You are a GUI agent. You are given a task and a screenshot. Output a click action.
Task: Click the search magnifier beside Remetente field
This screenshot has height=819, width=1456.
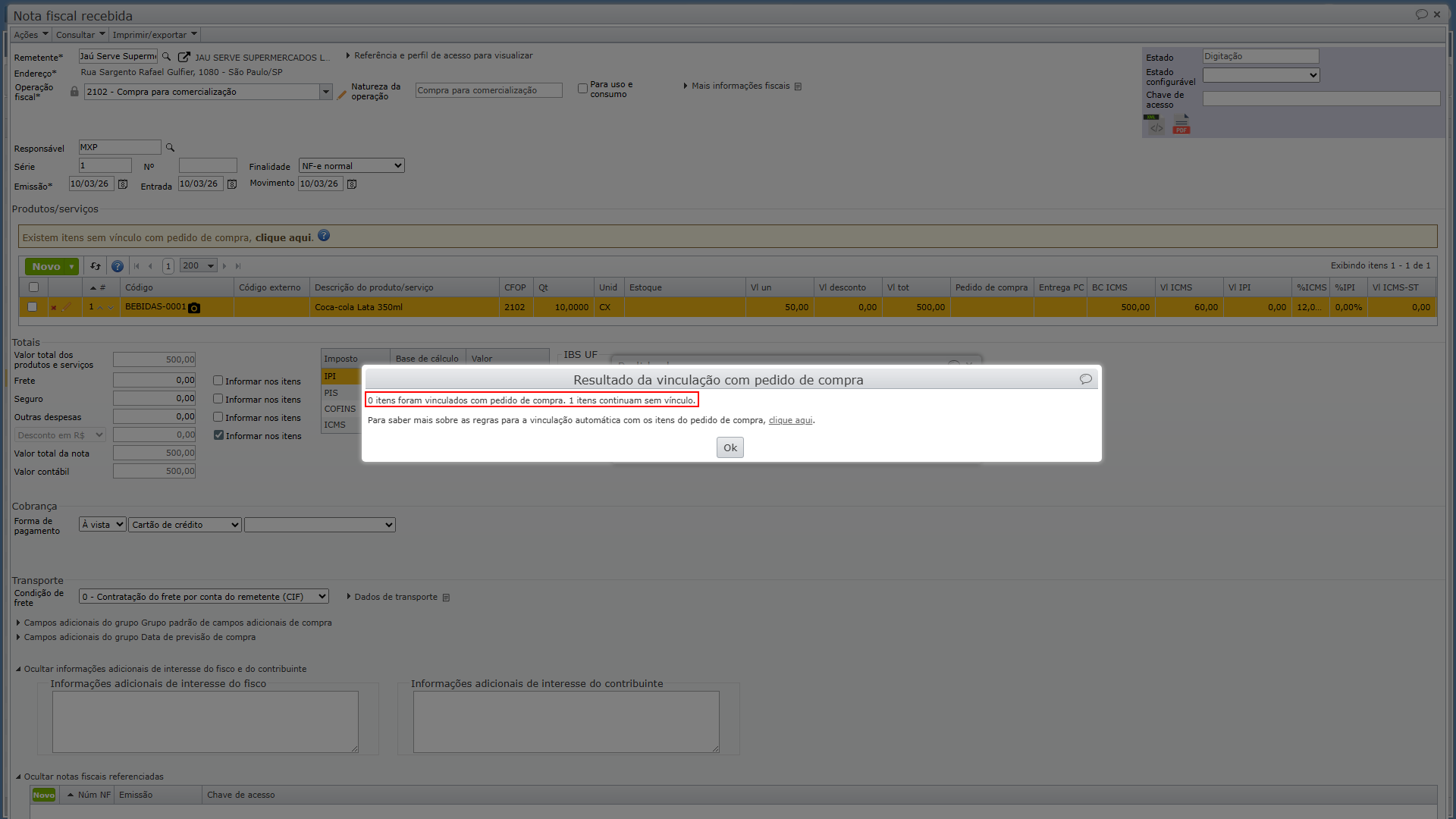(x=167, y=56)
